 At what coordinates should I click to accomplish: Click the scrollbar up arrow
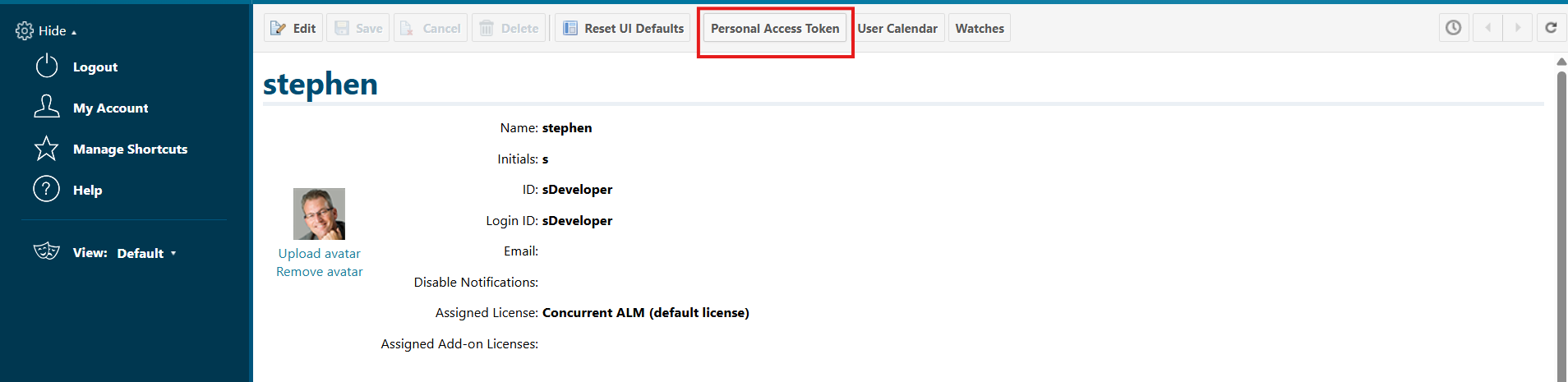tap(1561, 62)
